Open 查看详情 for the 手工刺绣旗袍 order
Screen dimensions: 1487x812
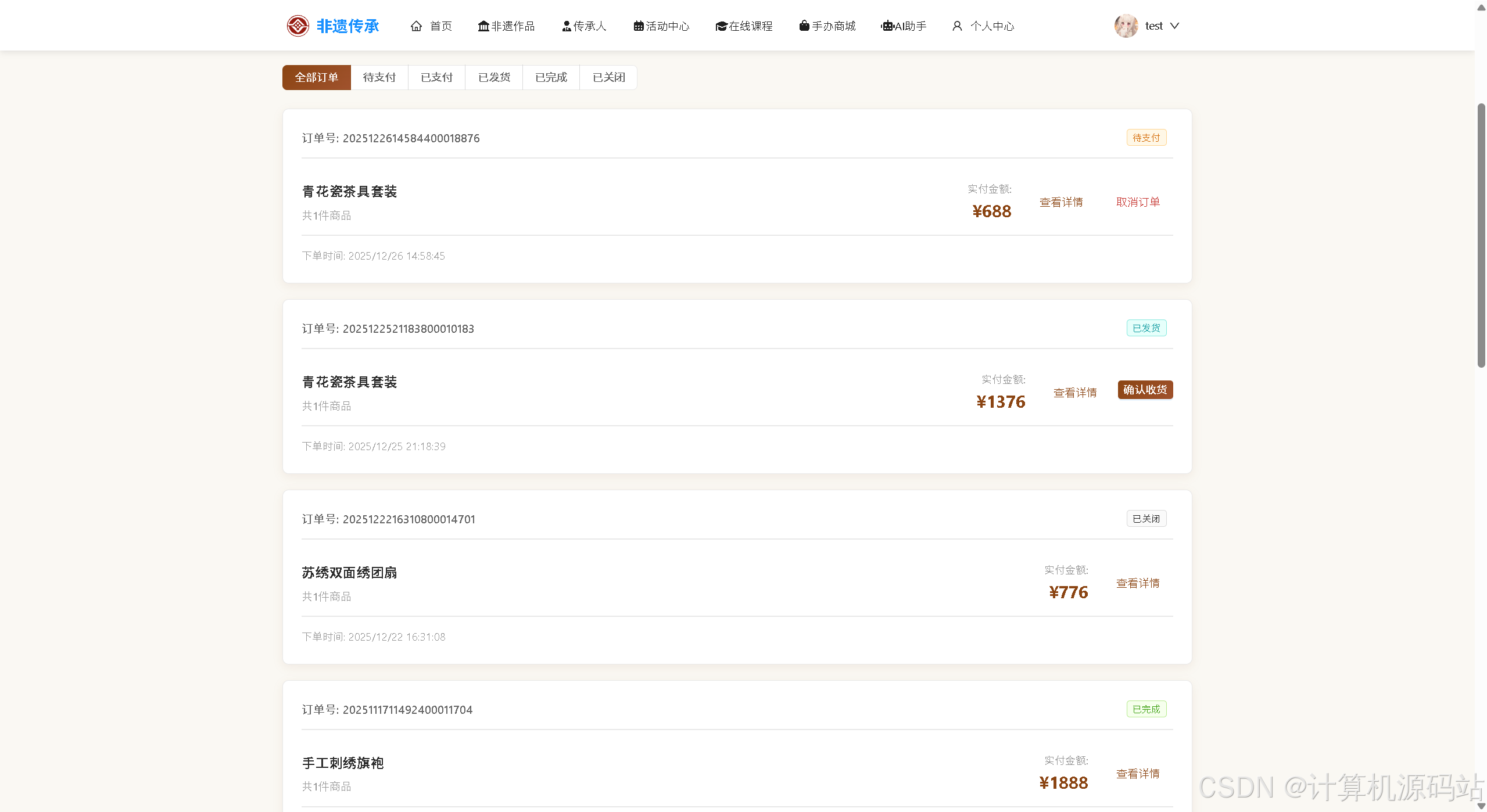pyautogui.click(x=1137, y=774)
